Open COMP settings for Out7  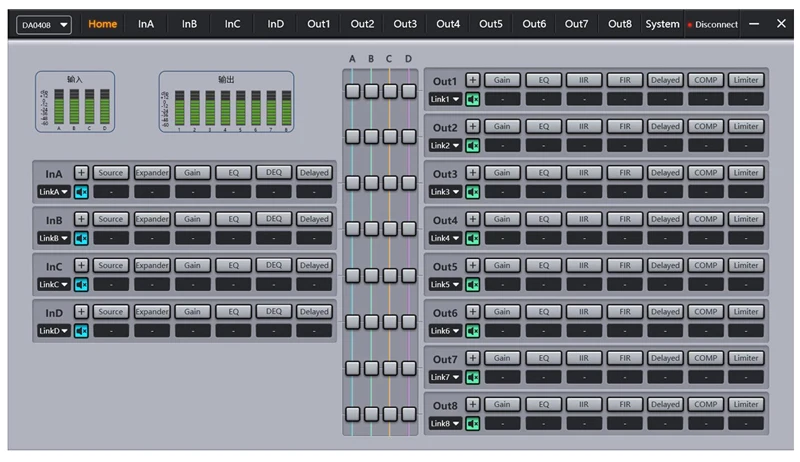(x=706, y=358)
